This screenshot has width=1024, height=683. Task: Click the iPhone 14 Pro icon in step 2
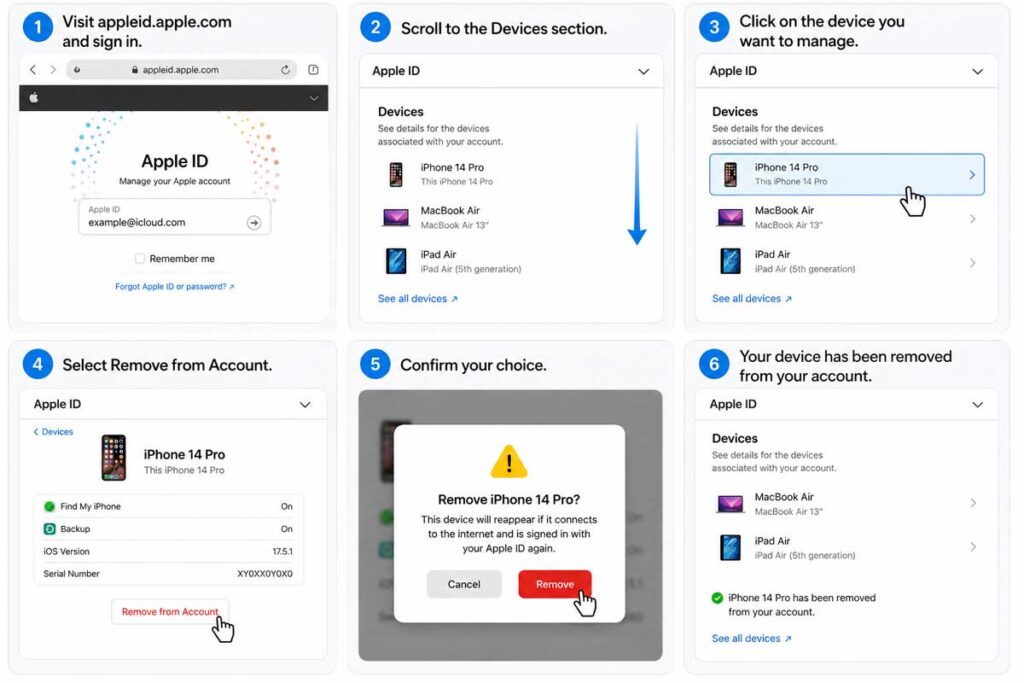pos(396,174)
